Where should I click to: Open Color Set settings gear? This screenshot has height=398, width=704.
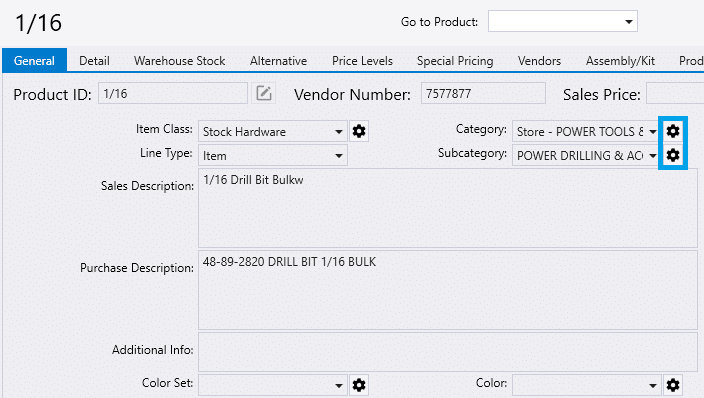pyautogui.click(x=359, y=385)
